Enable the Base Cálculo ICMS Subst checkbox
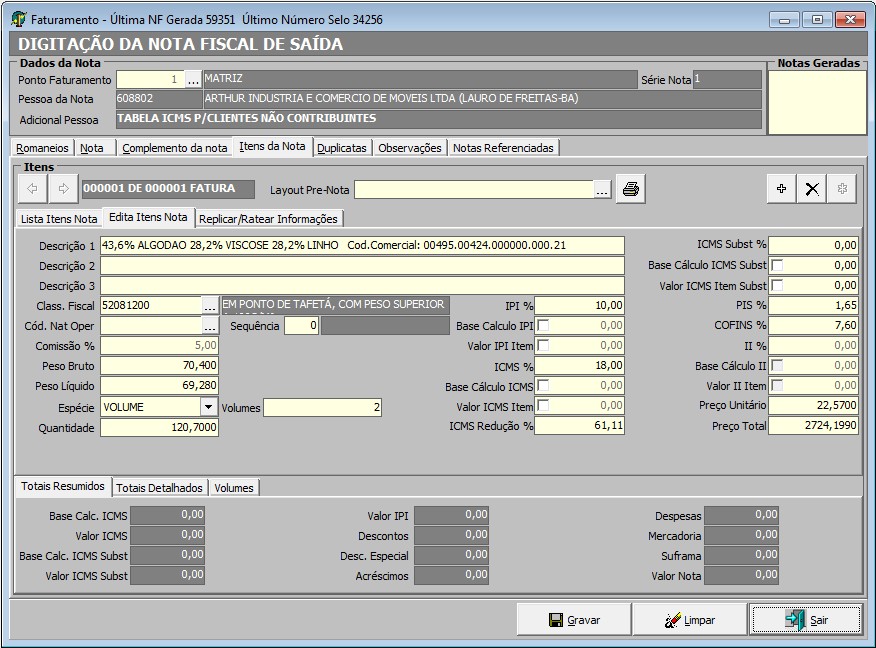876x648 pixels. coord(777,265)
